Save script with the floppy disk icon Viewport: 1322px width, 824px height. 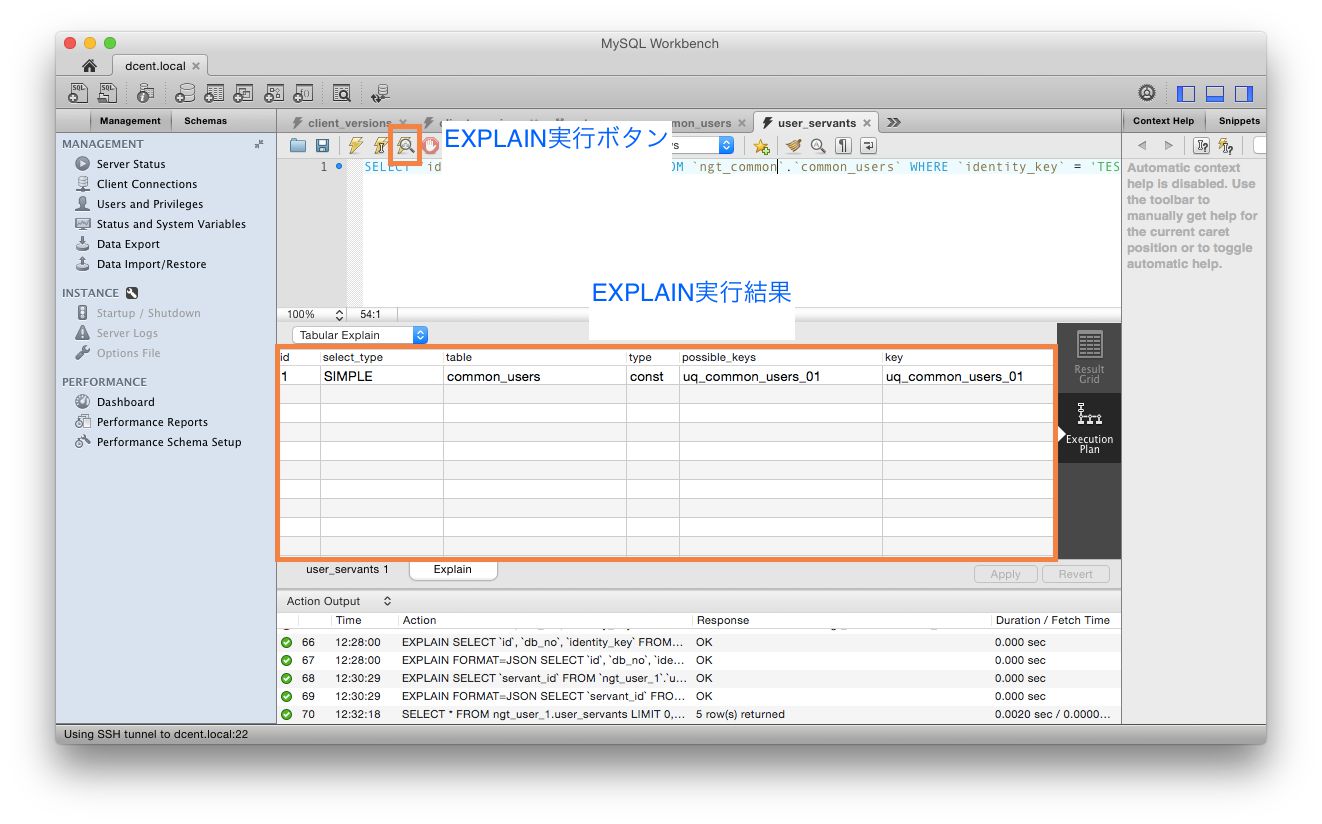tap(323, 146)
